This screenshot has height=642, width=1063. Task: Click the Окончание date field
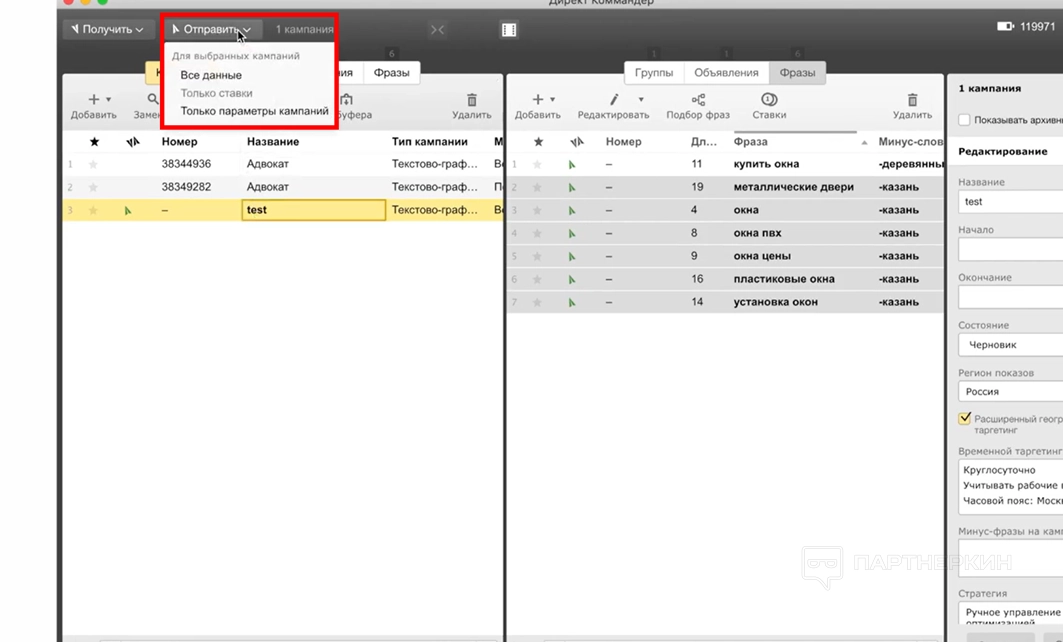[1010, 298]
